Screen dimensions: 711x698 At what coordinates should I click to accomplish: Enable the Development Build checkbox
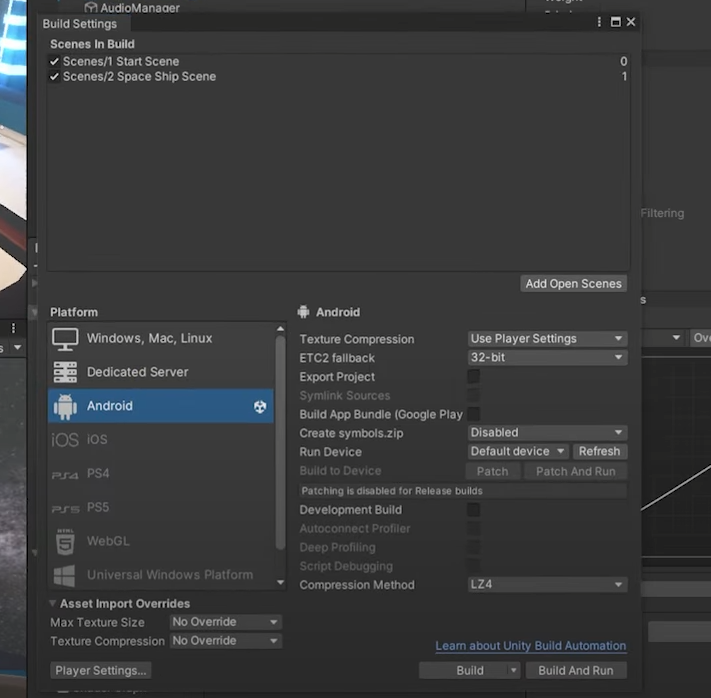[x=473, y=510]
